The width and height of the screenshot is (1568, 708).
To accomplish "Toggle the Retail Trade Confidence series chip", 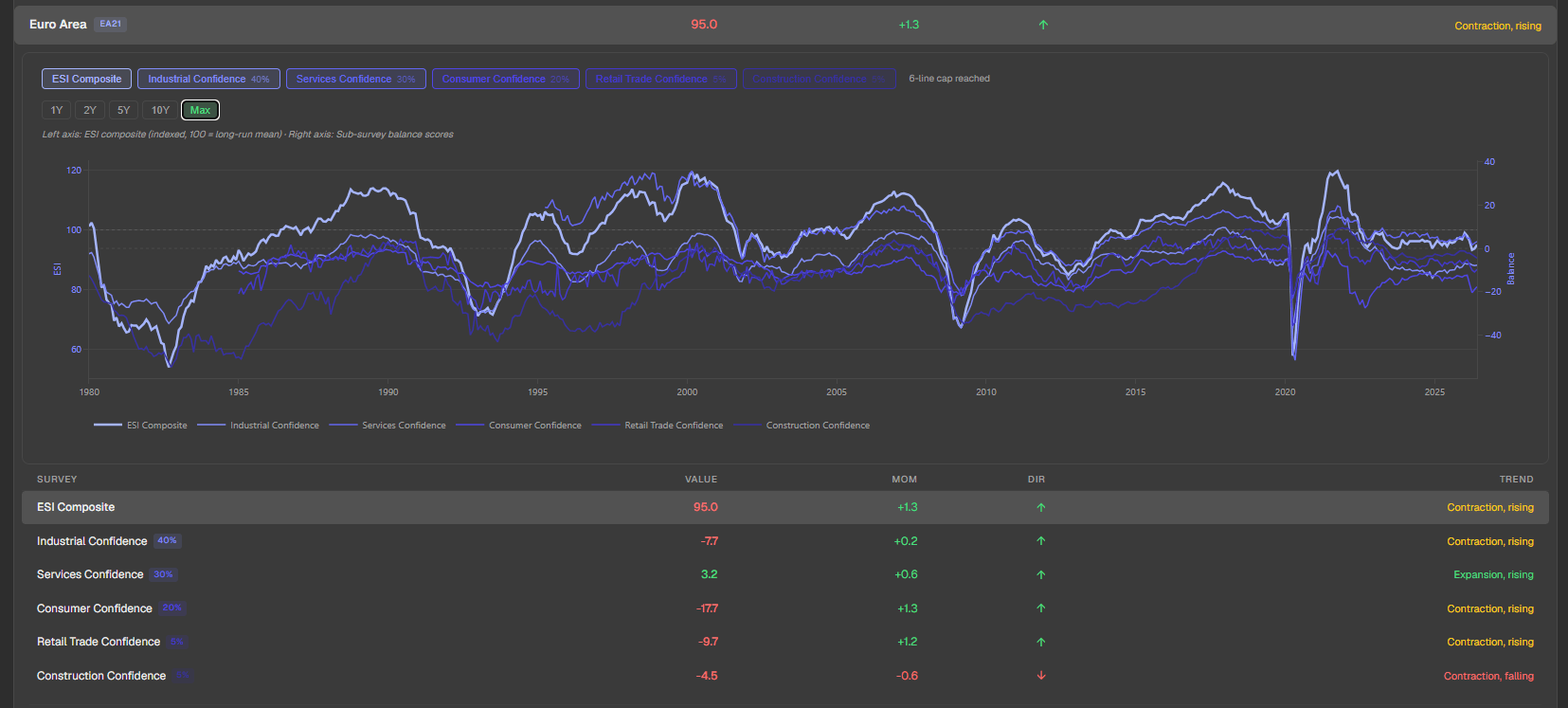I will tap(661, 79).
